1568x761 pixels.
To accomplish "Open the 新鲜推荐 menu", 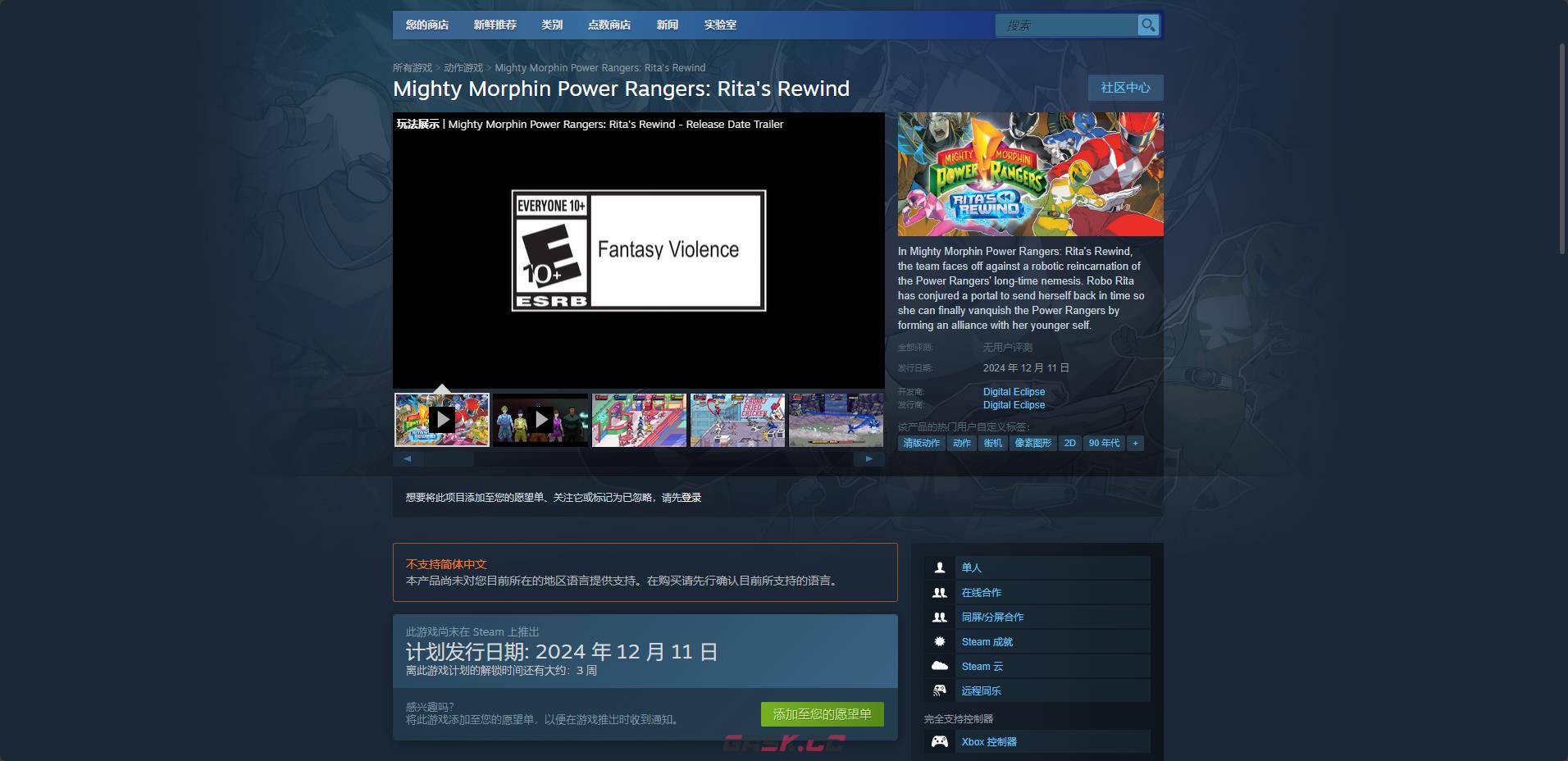I will tap(495, 25).
